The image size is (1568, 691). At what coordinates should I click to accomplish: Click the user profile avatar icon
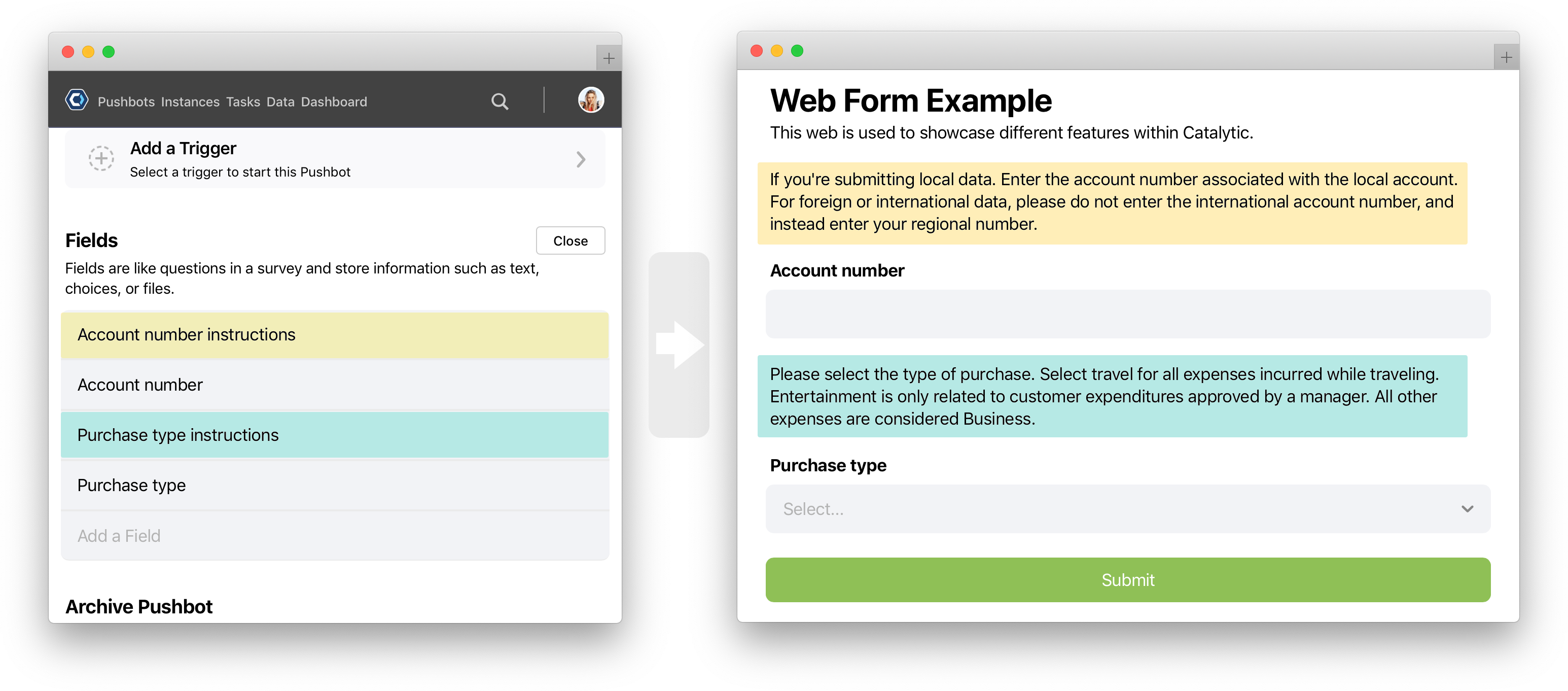coord(592,100)
